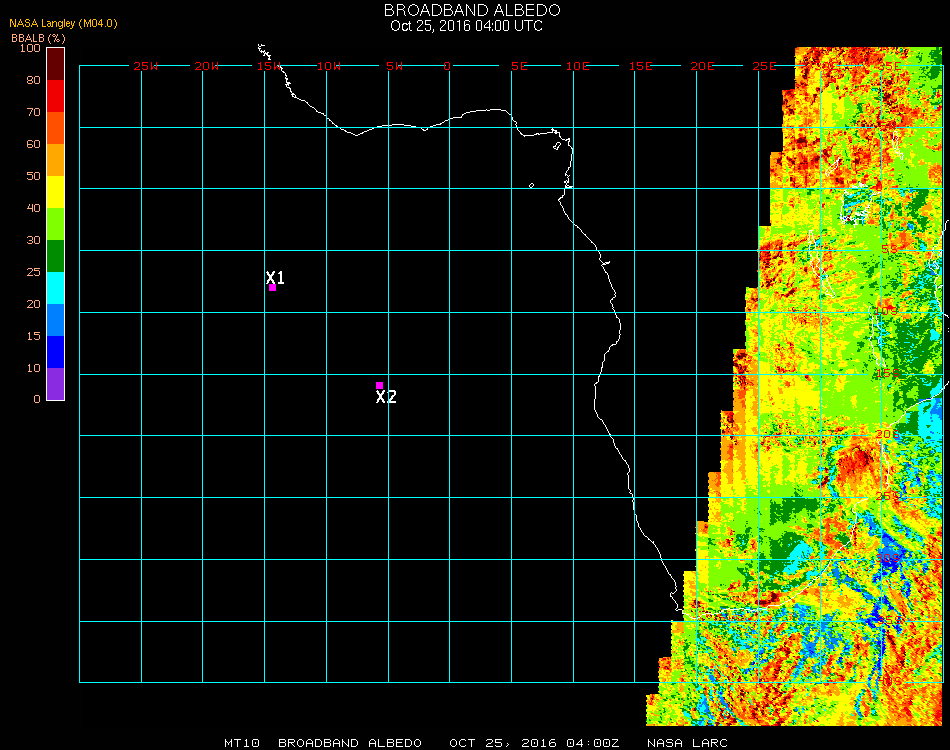The width and height of the screenshot is (950, 750).
Task: Click the BROADBAND ALBEDO title at top
Action: pos(472,10)
